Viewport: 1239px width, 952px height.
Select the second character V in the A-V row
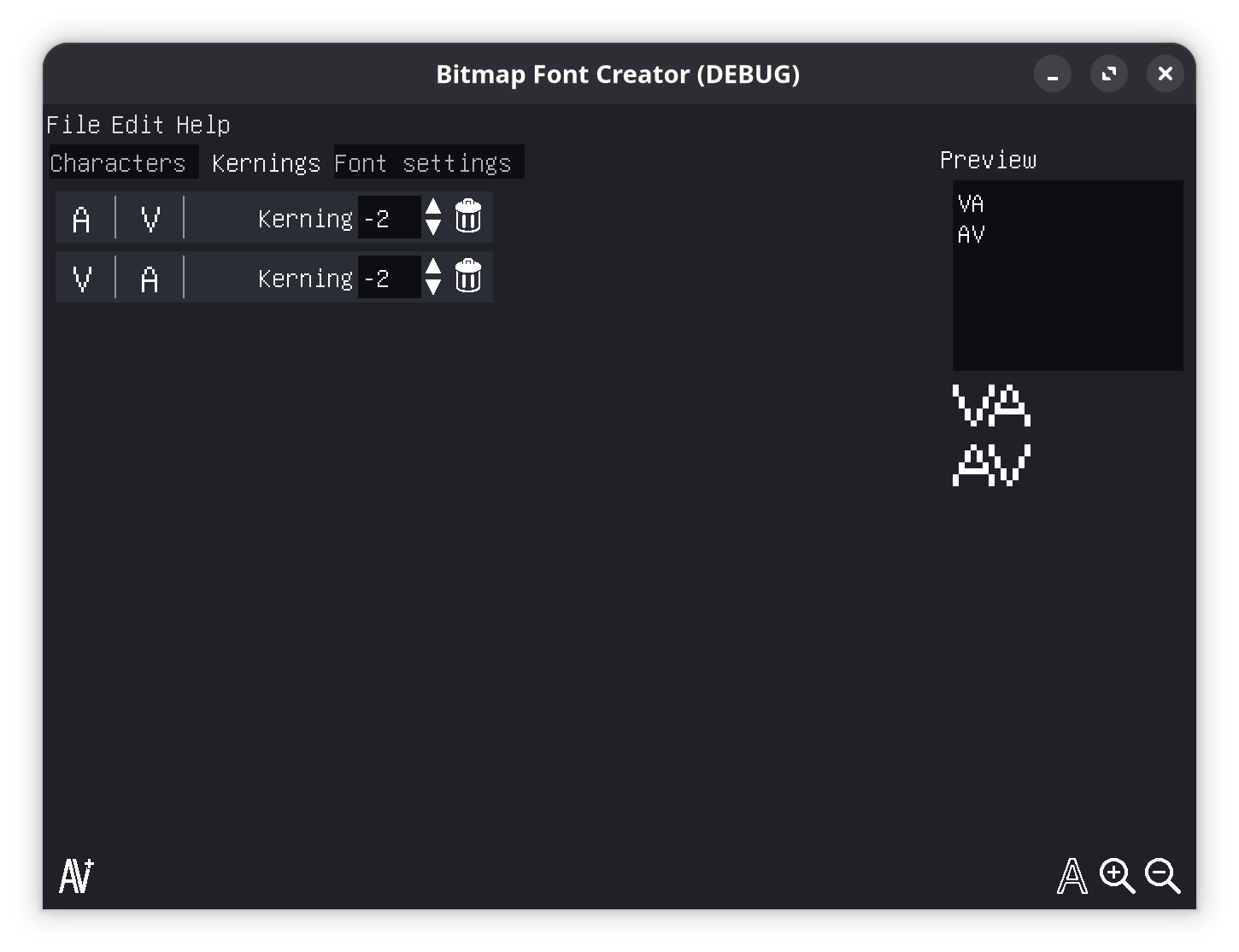(150, 218)
